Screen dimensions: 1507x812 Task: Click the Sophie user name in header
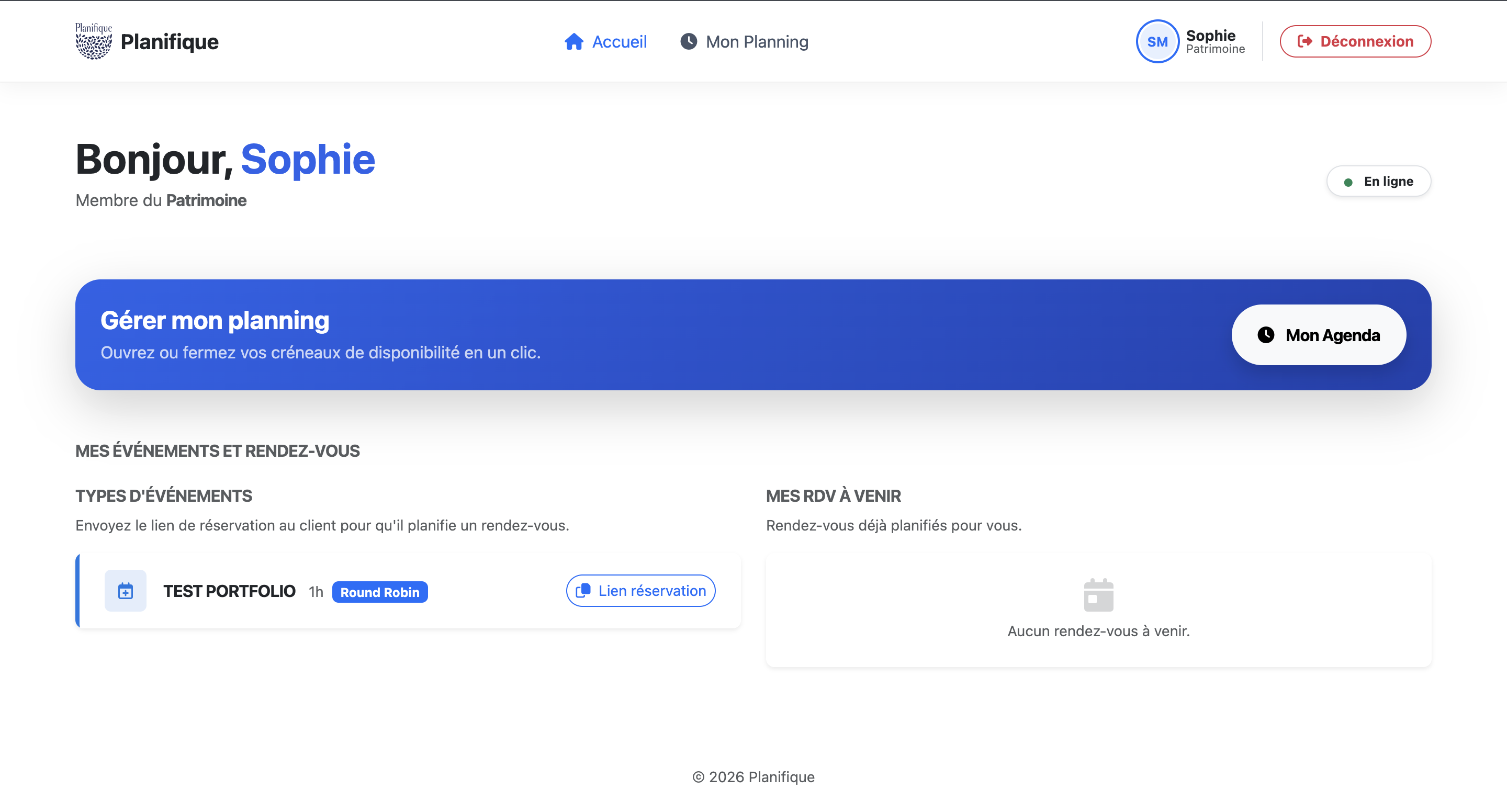point(1210,35)
